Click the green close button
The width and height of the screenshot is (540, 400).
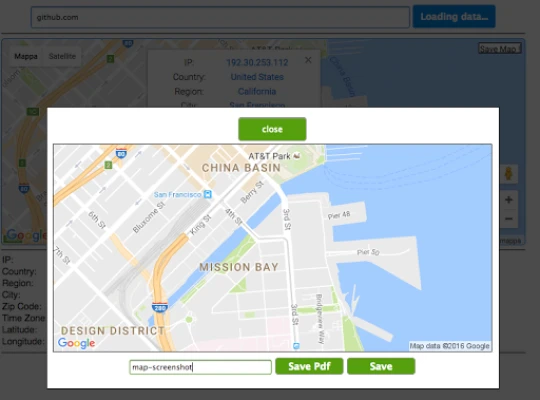click(272, 129)
